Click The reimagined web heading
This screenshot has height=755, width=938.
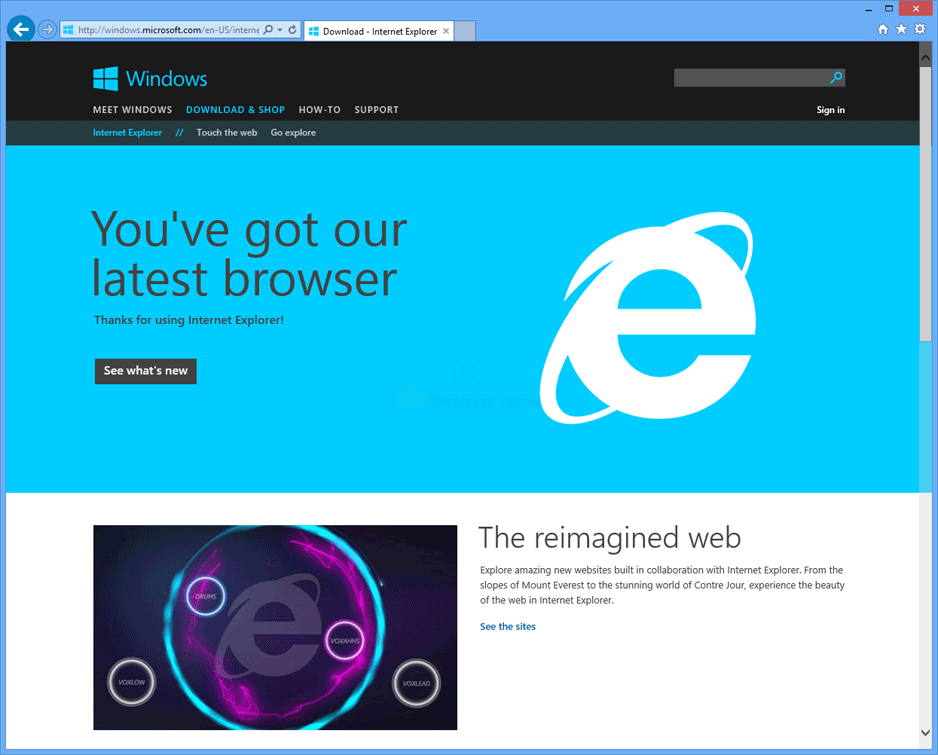pyautogui.click(x=610, y=537)
